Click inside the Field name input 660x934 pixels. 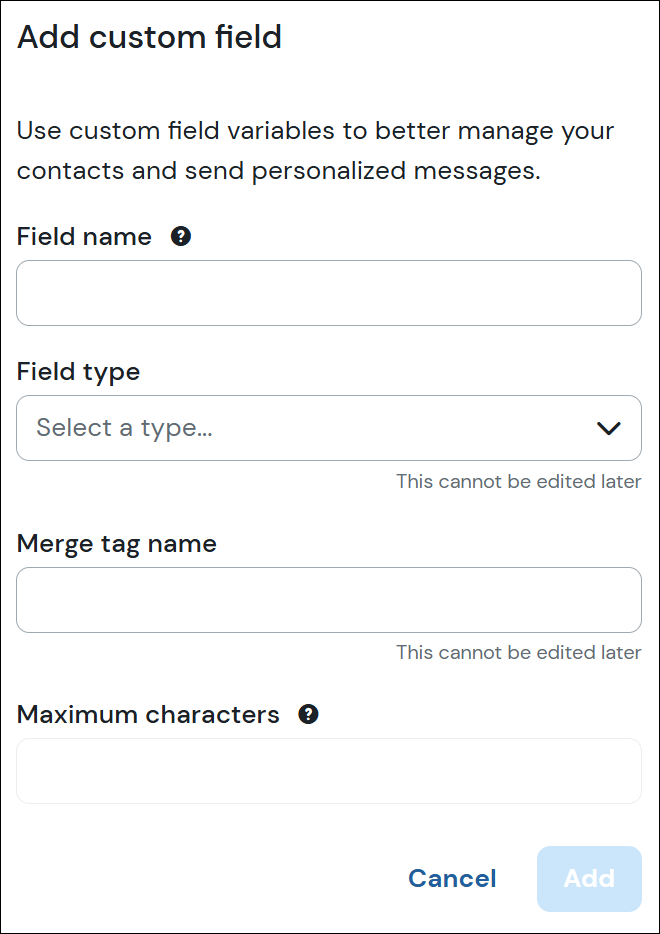coord(329,292)
